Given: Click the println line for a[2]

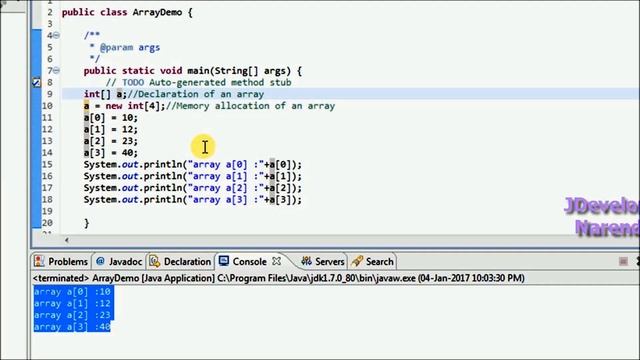Looking at the screenshot, I should click(193, 188).
